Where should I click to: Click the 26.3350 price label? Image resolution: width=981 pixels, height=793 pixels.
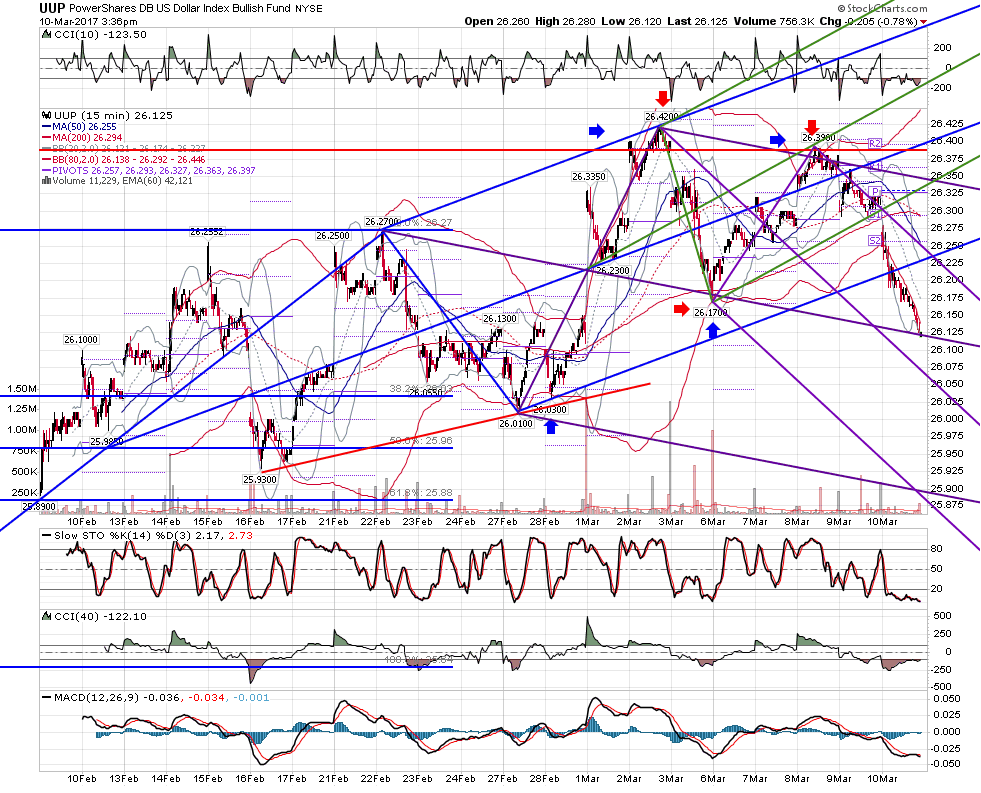click(x=589, y=177)
